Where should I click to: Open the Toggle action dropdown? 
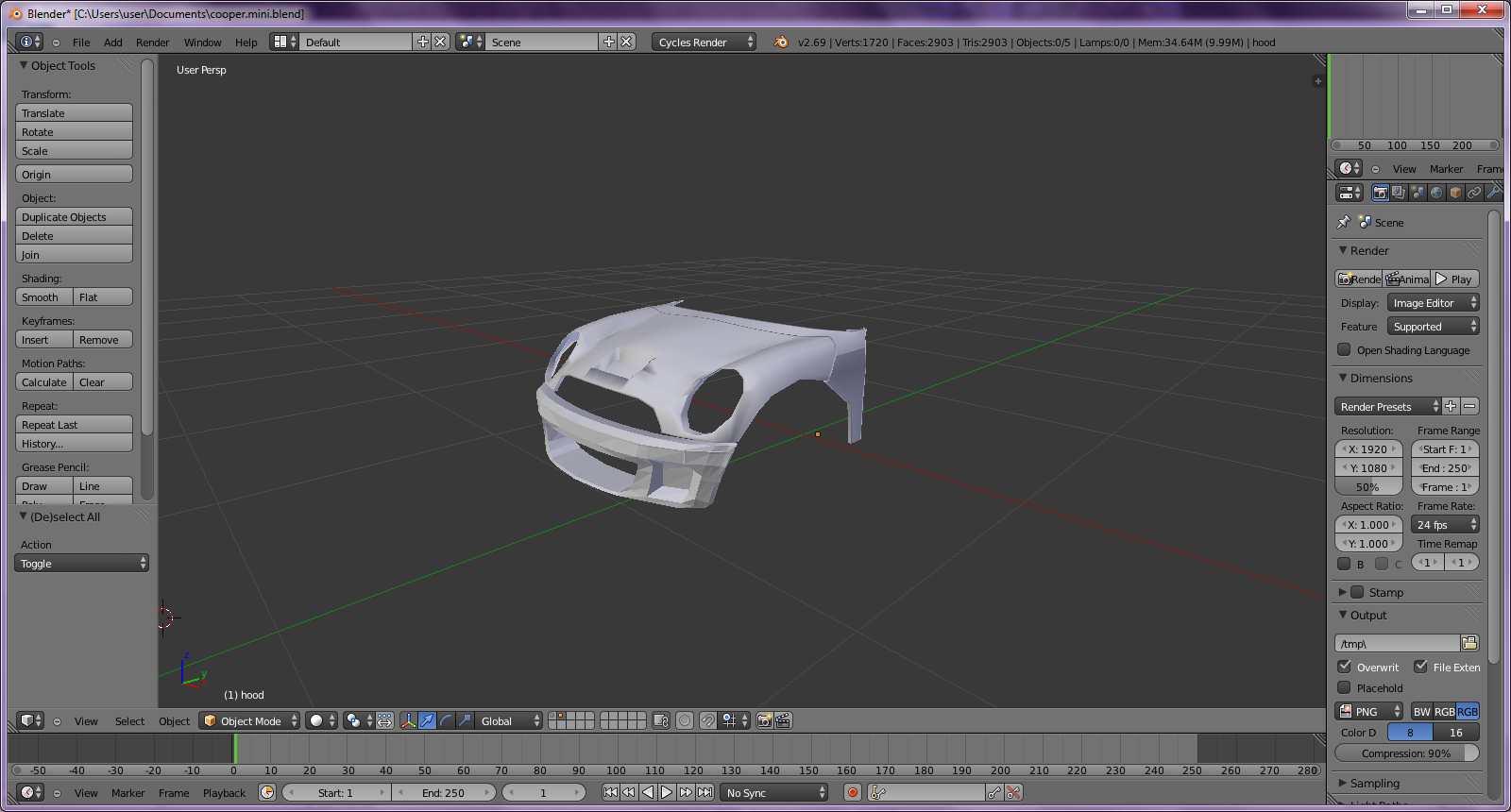point(81,563)
